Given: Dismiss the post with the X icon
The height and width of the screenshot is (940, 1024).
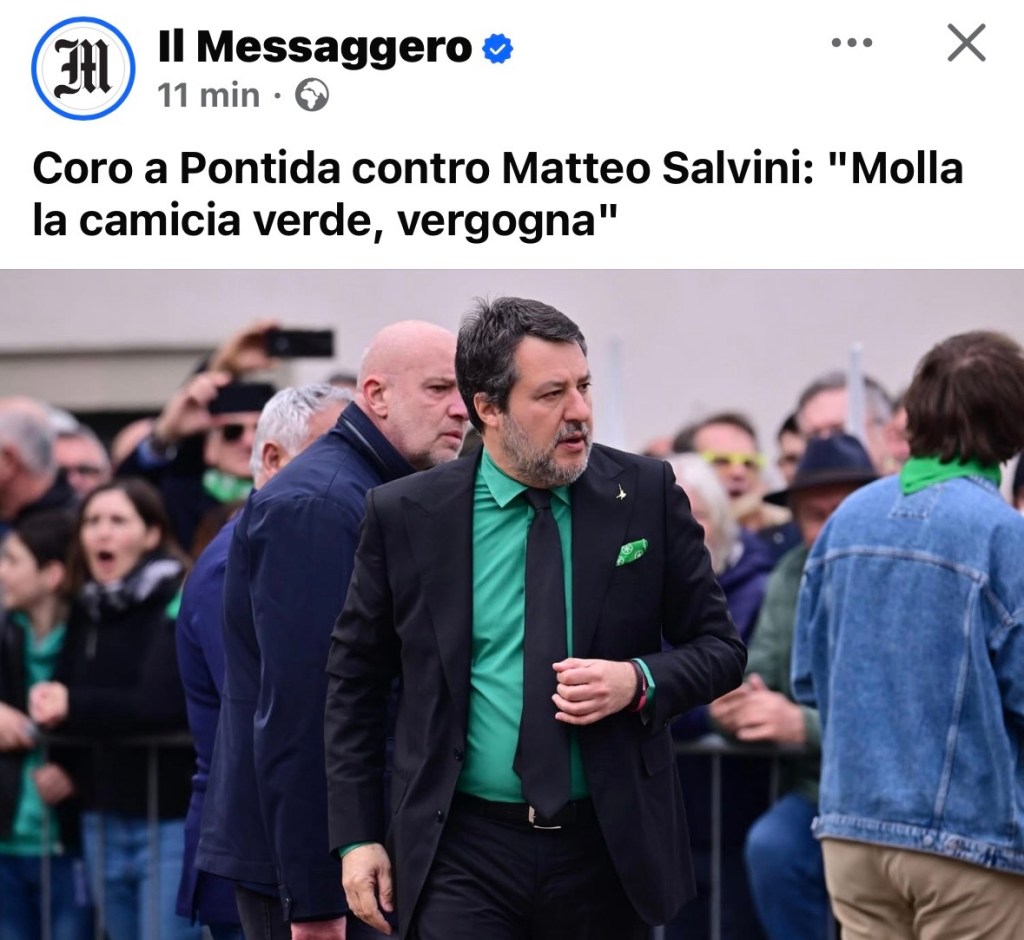Looking at the screenshot, I should tap(966, 43).
